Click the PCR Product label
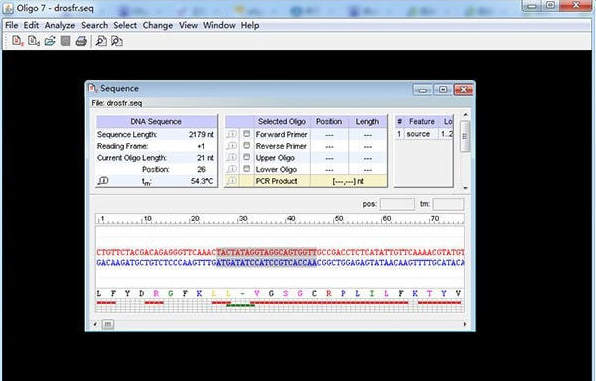Viewport: 596px width, 381px height. [x=276, y=181]
